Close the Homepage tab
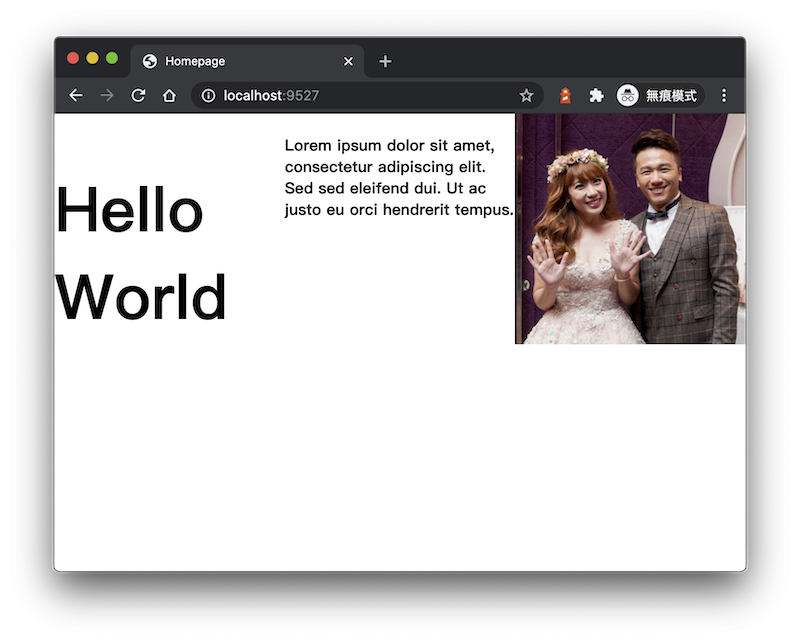Image resolution: width=800 pixels, height=643 pixels. [348, 61]
